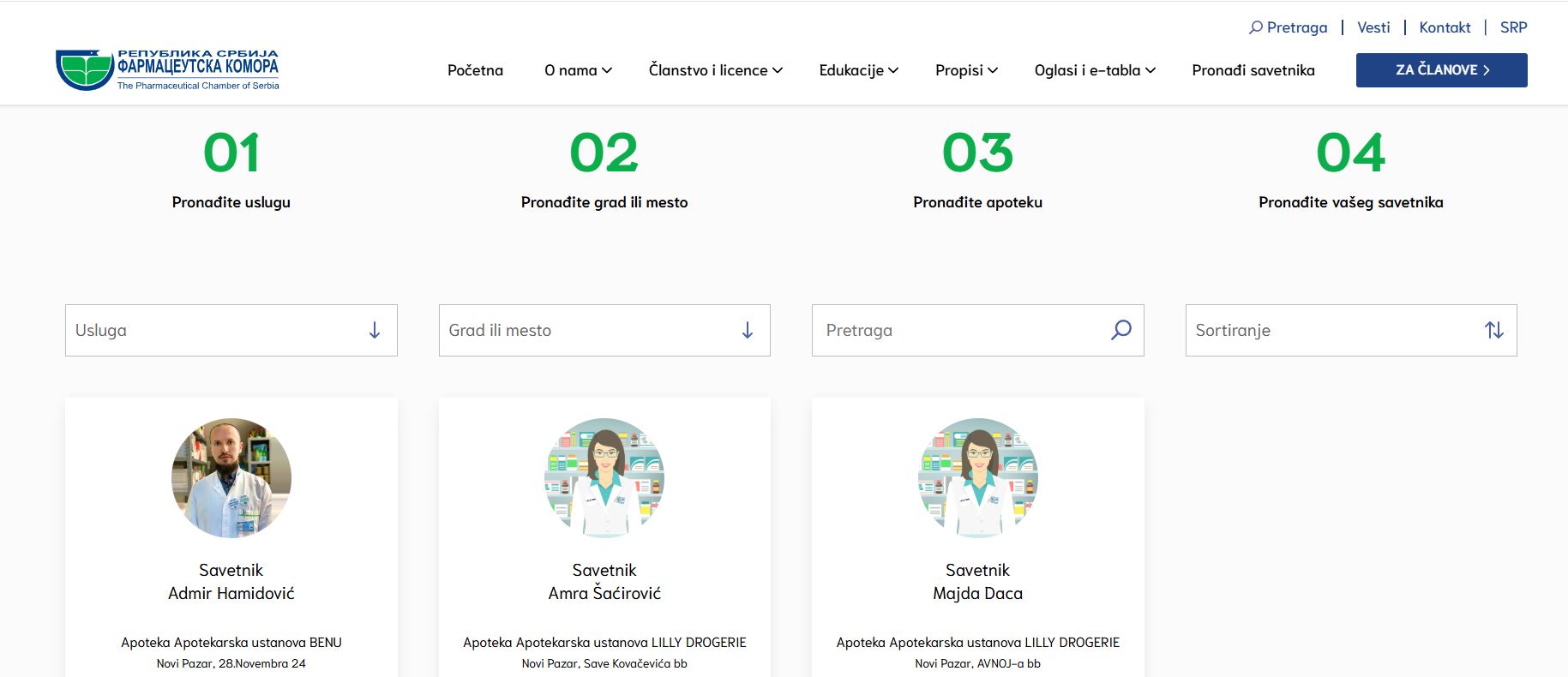Open the Oglasi i e-tabla menu
Image resolution: width=1568 pixels, height=677 pixels.
point(1095,70)
